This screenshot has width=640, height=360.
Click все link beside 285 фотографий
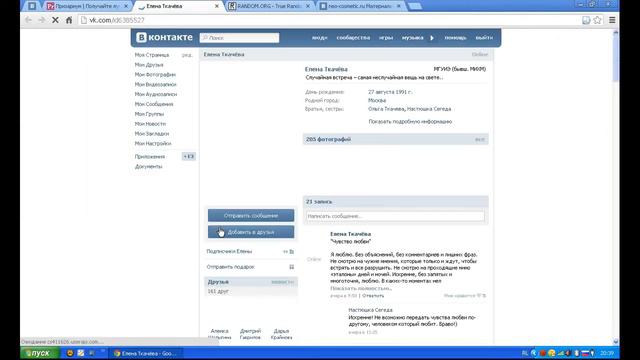pos(480,140)
